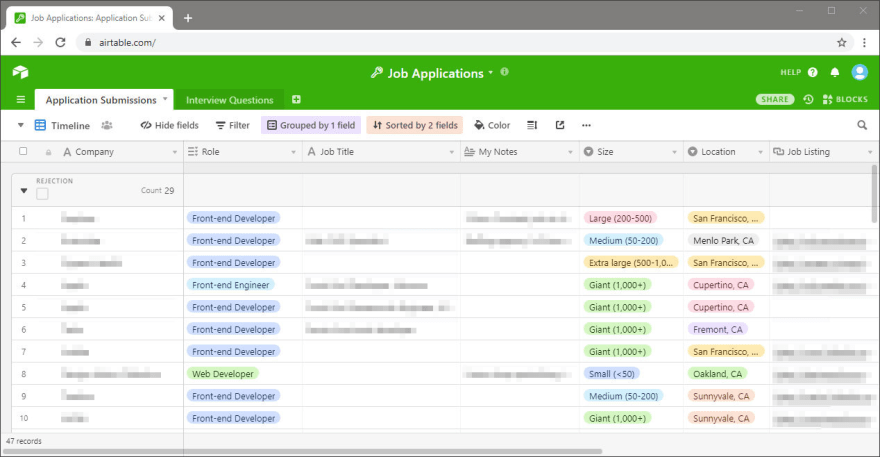
Task: Open more options ellipsis in toolbar
Action: (x=586, y=125)
